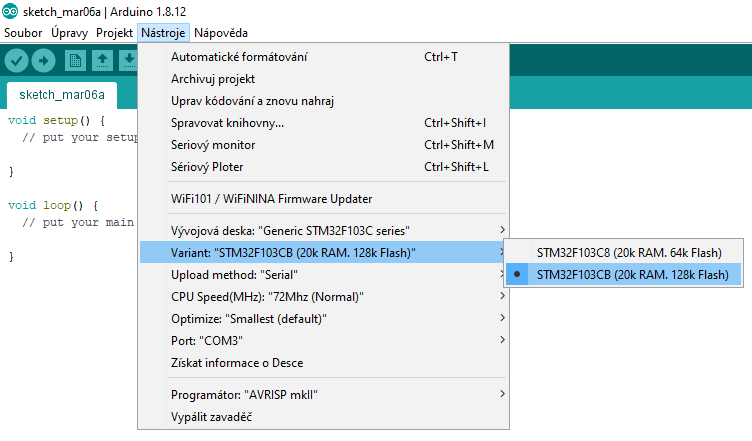
Task: Open Spravovat knihovny...
Action: pyautogui.click(x=323, y=123)
